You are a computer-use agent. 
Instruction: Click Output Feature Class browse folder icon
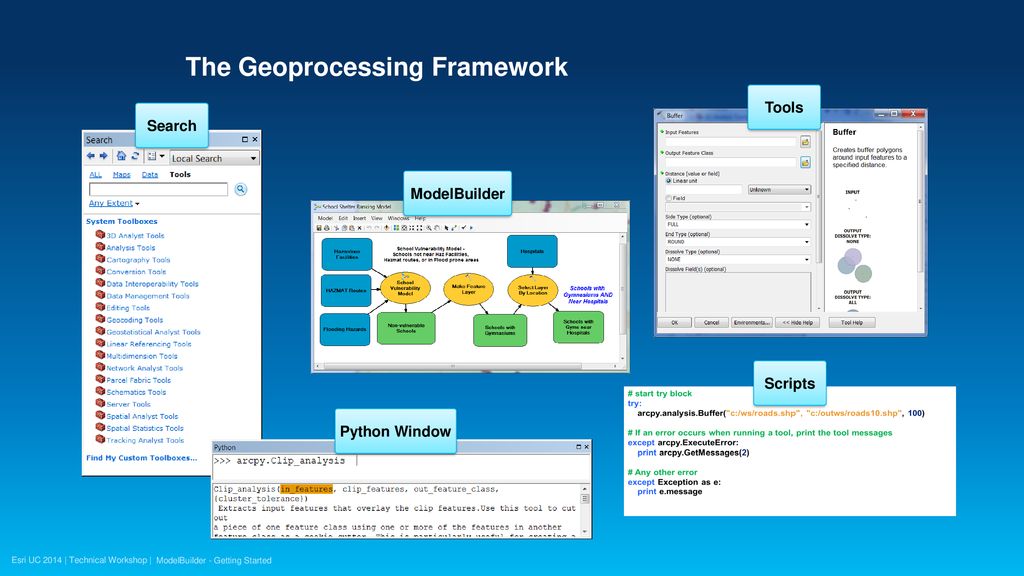coord(805,163)
